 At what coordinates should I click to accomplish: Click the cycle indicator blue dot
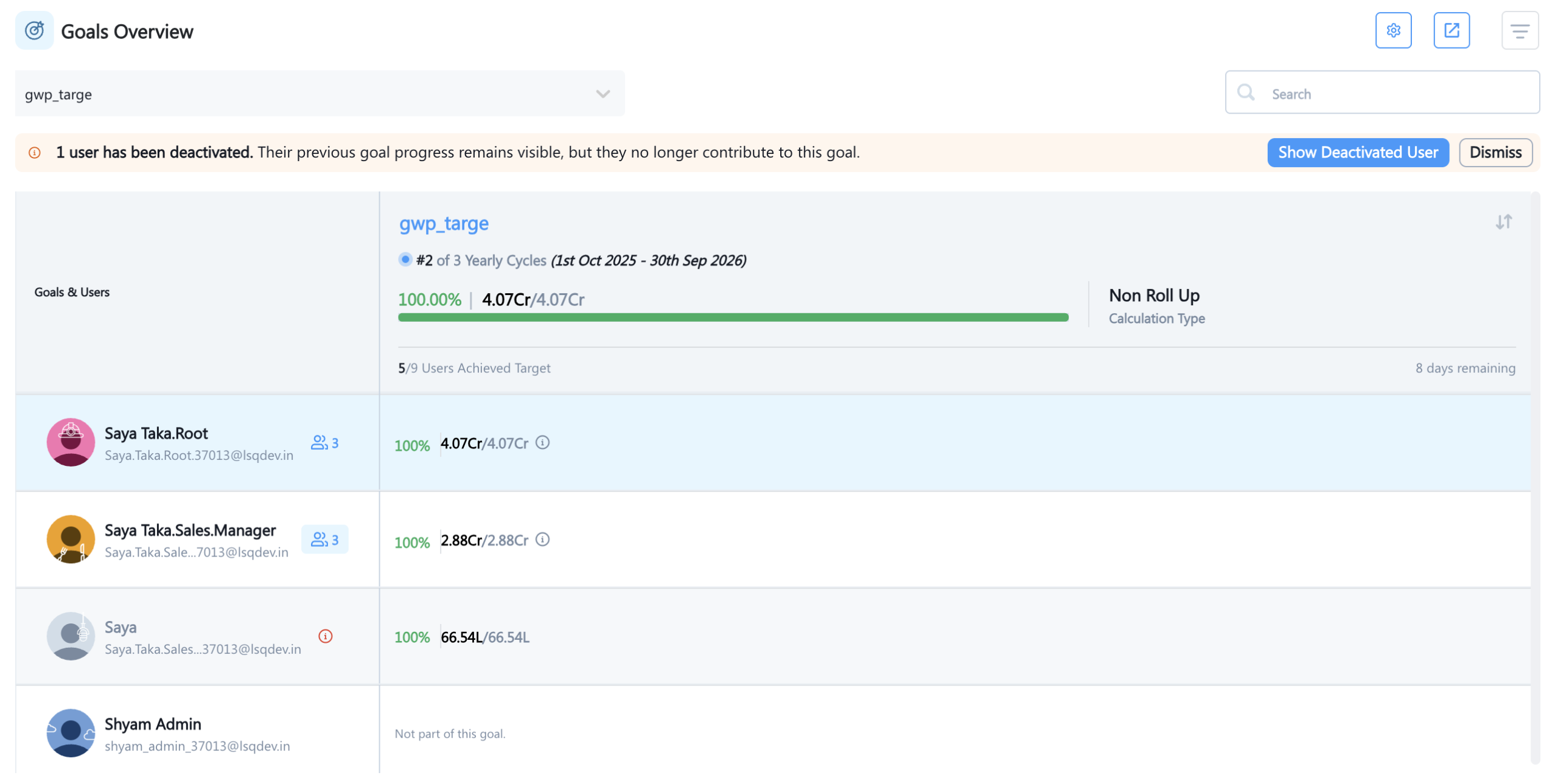405,260
